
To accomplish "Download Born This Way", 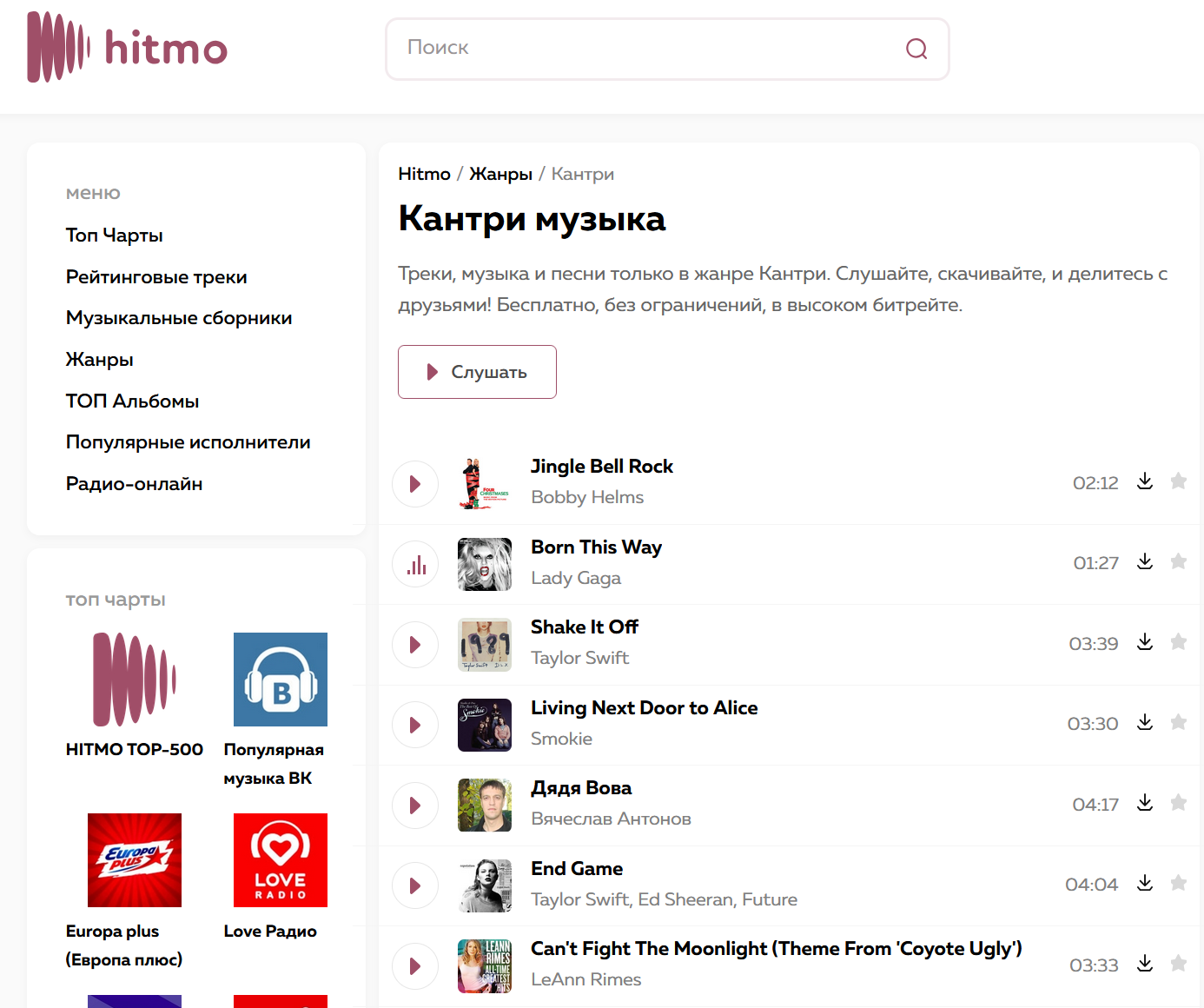I will coord(1145,561).
